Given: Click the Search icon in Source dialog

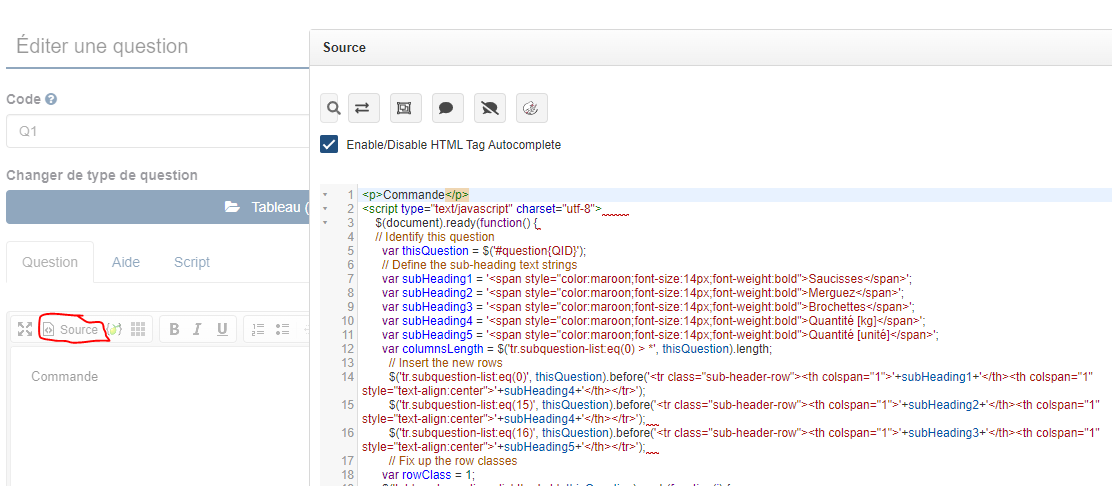Looking at the screenshot, I should tap(331, 108).
